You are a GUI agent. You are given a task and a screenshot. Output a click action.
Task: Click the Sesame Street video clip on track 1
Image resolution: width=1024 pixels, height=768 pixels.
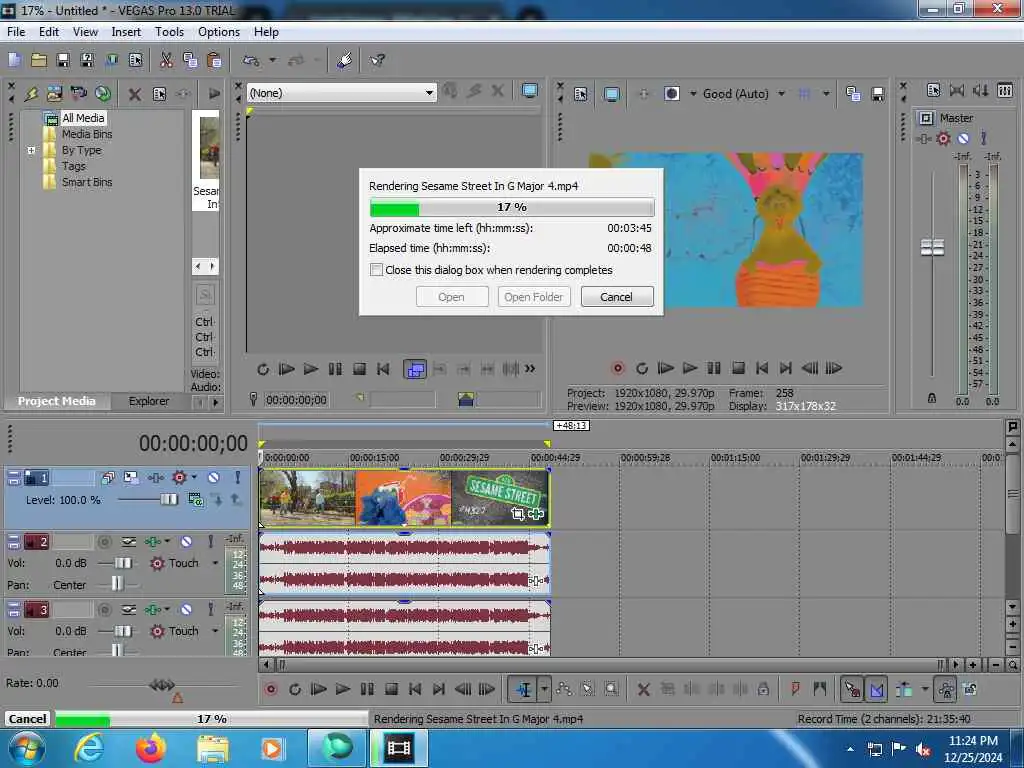pos(404,498)
